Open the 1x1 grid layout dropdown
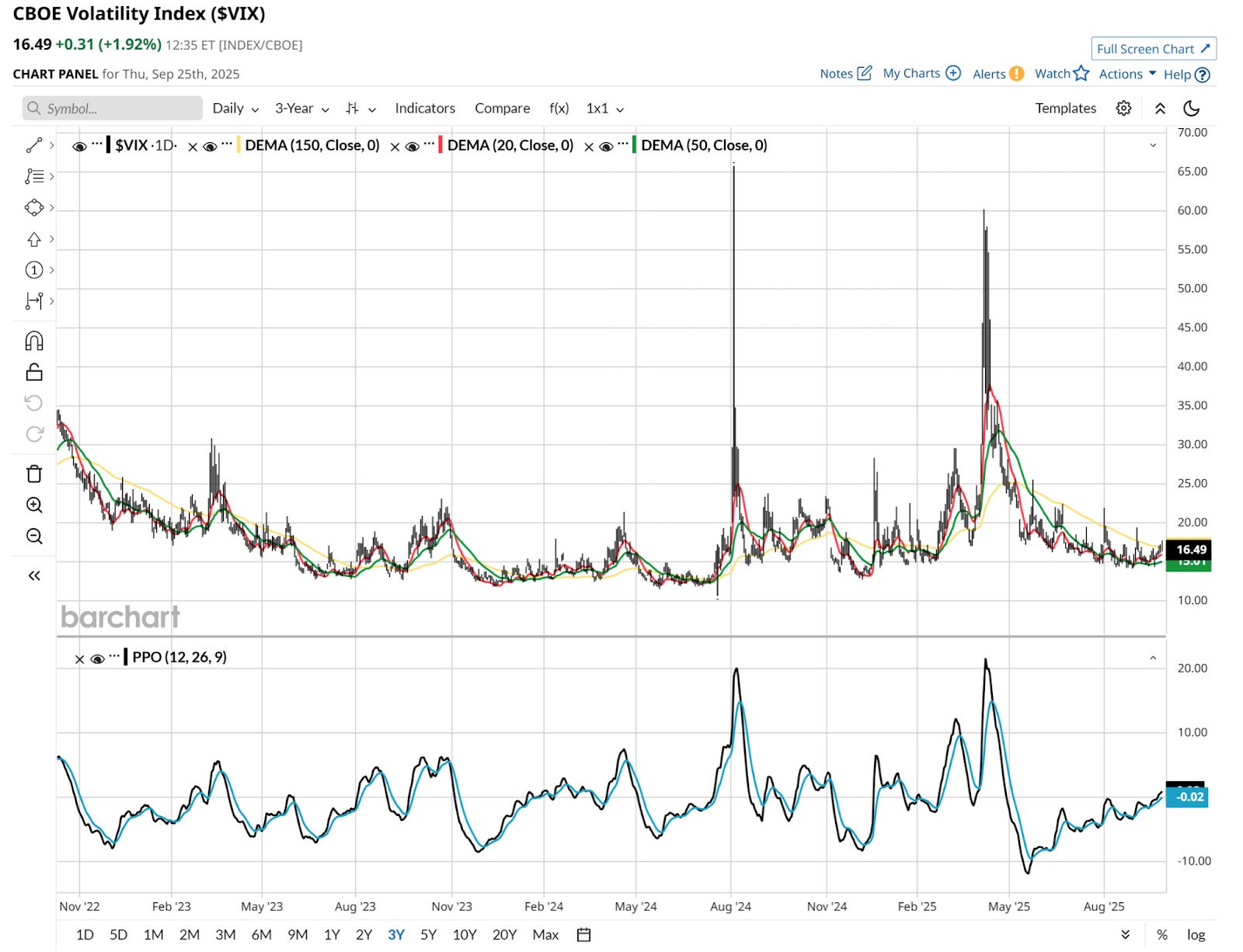The width and height of the screenshot is (1243, 952). pos(605,108)
